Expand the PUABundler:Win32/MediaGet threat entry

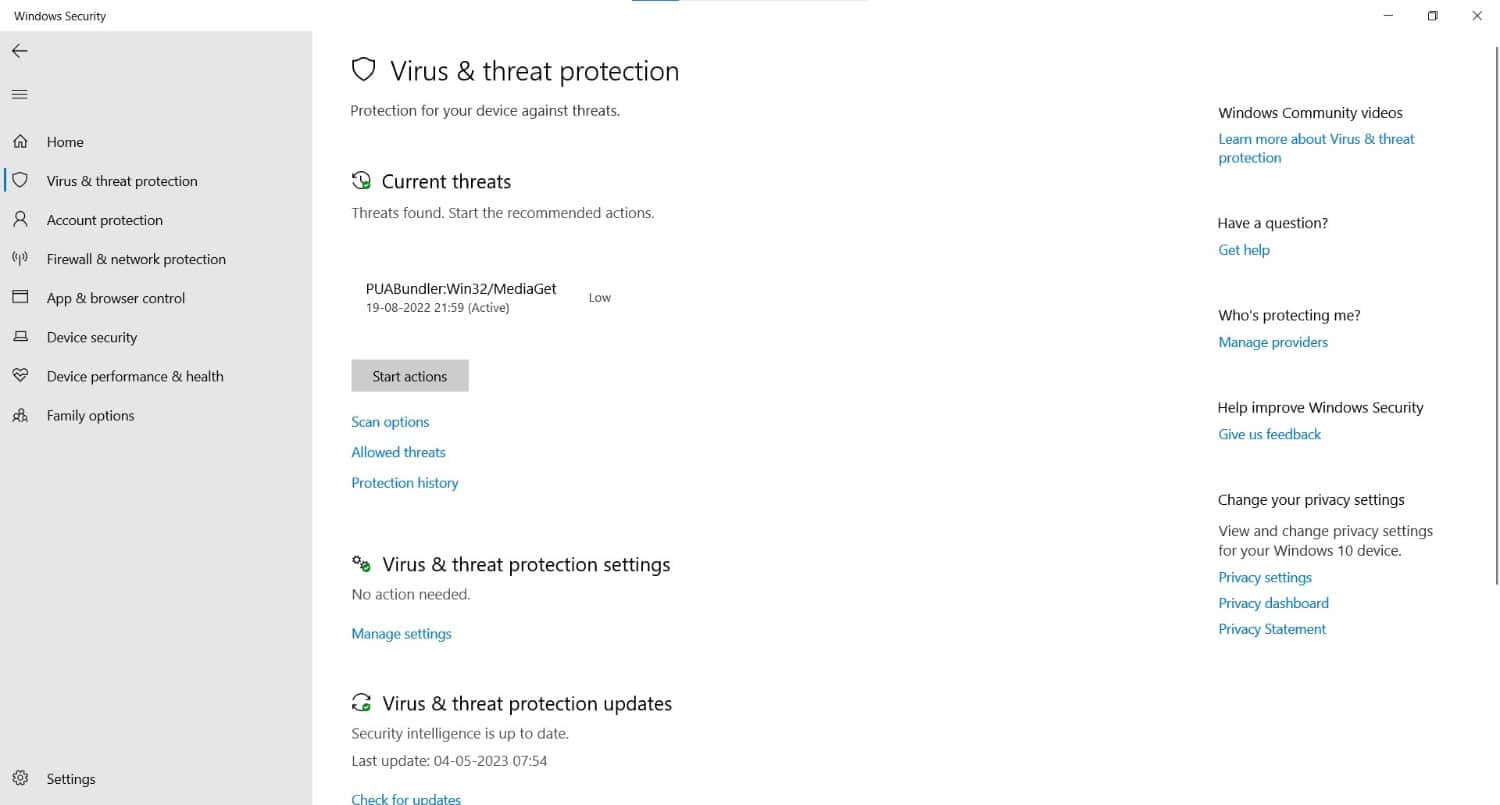[488, 297]
